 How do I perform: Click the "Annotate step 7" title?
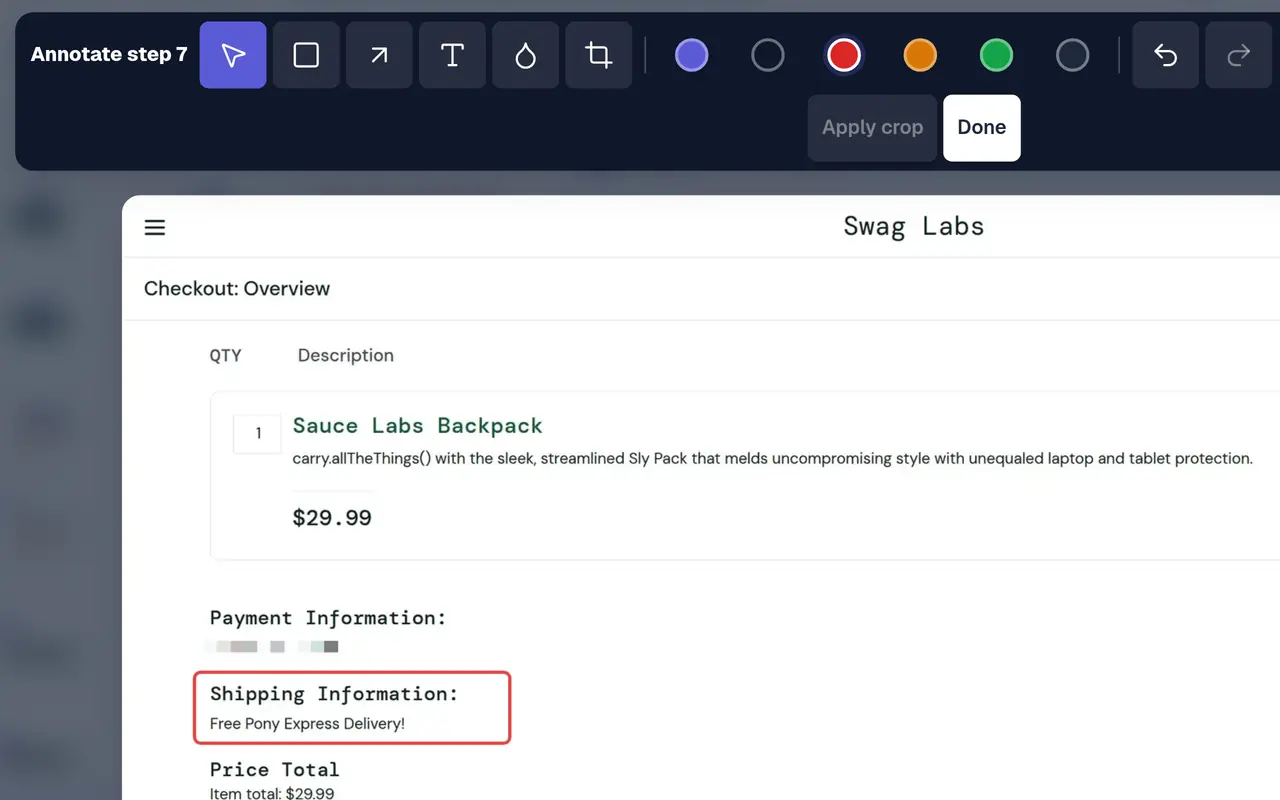click(109, 55)
